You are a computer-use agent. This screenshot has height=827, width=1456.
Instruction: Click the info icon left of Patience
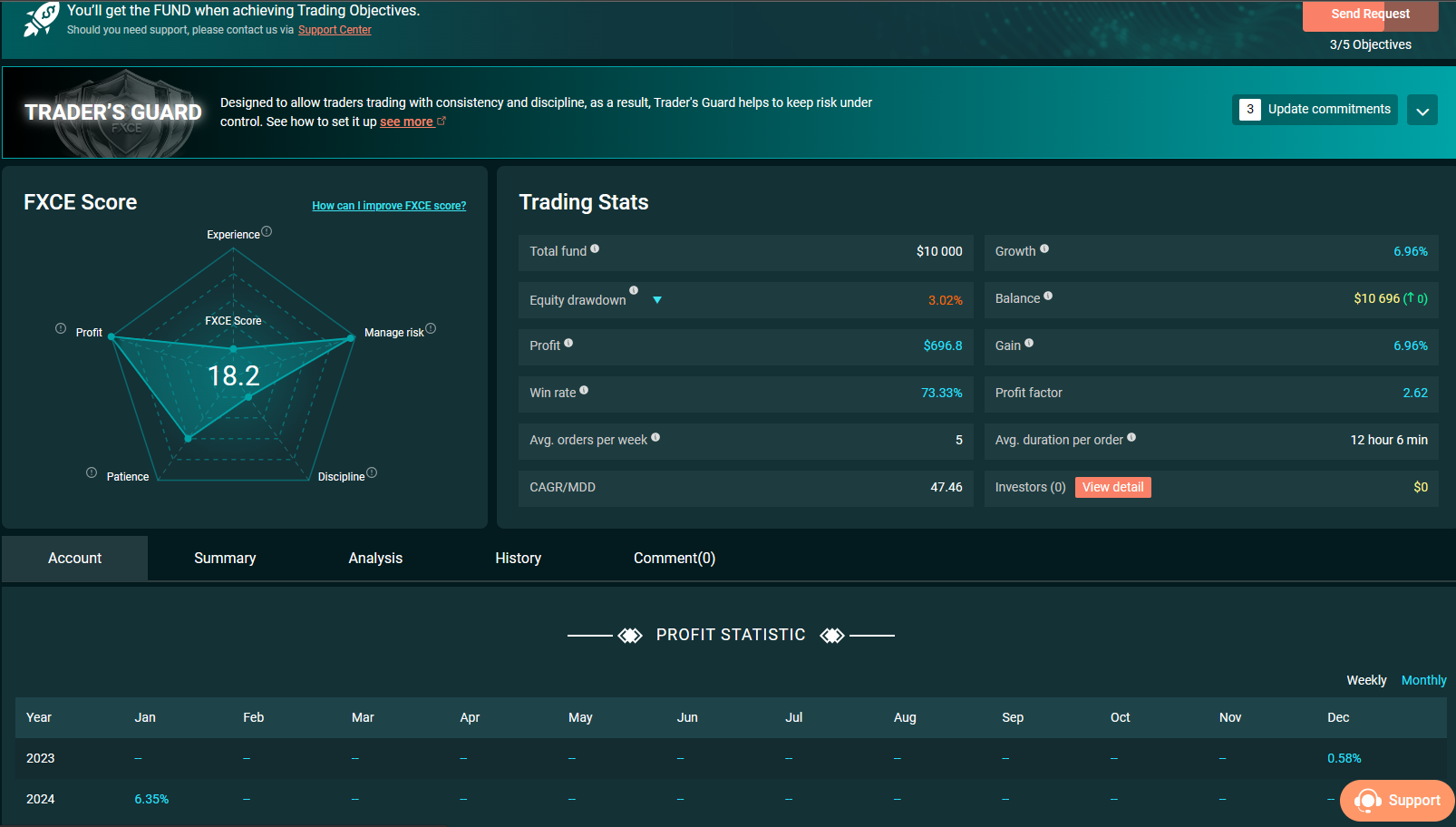(92, 472)
